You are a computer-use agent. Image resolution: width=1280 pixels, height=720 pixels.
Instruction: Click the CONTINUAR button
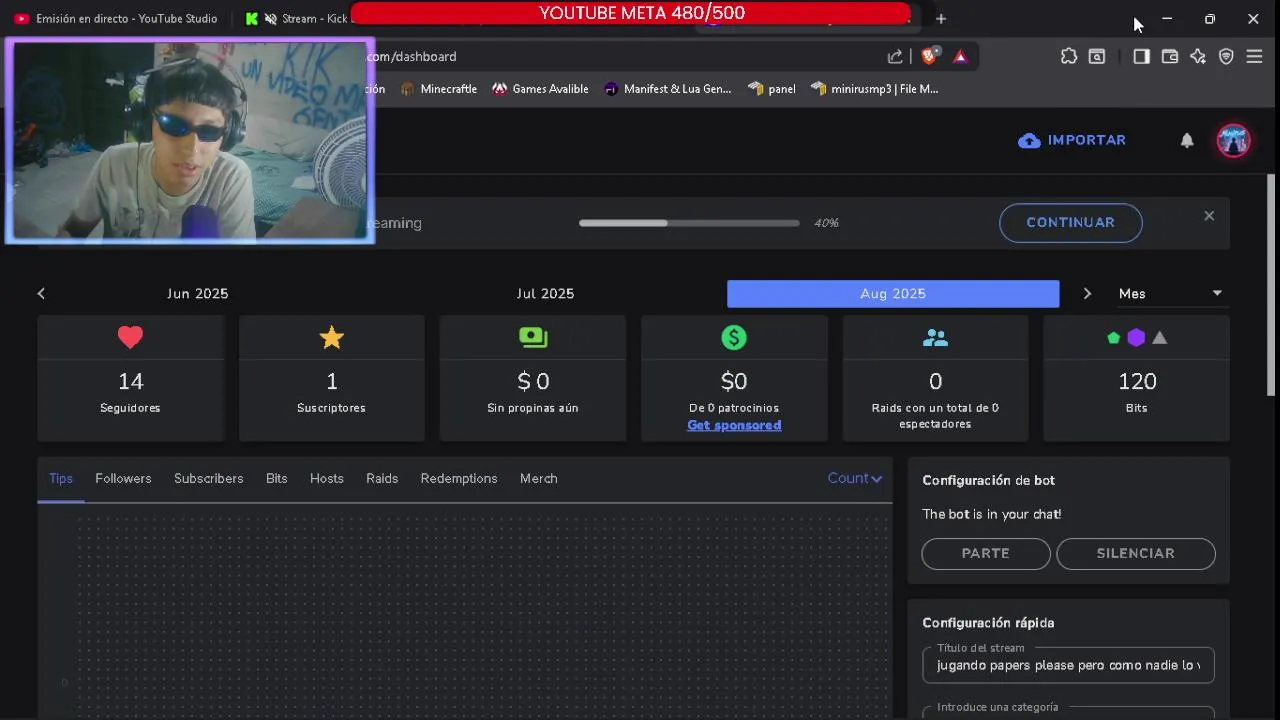(x=1070, y=222)
